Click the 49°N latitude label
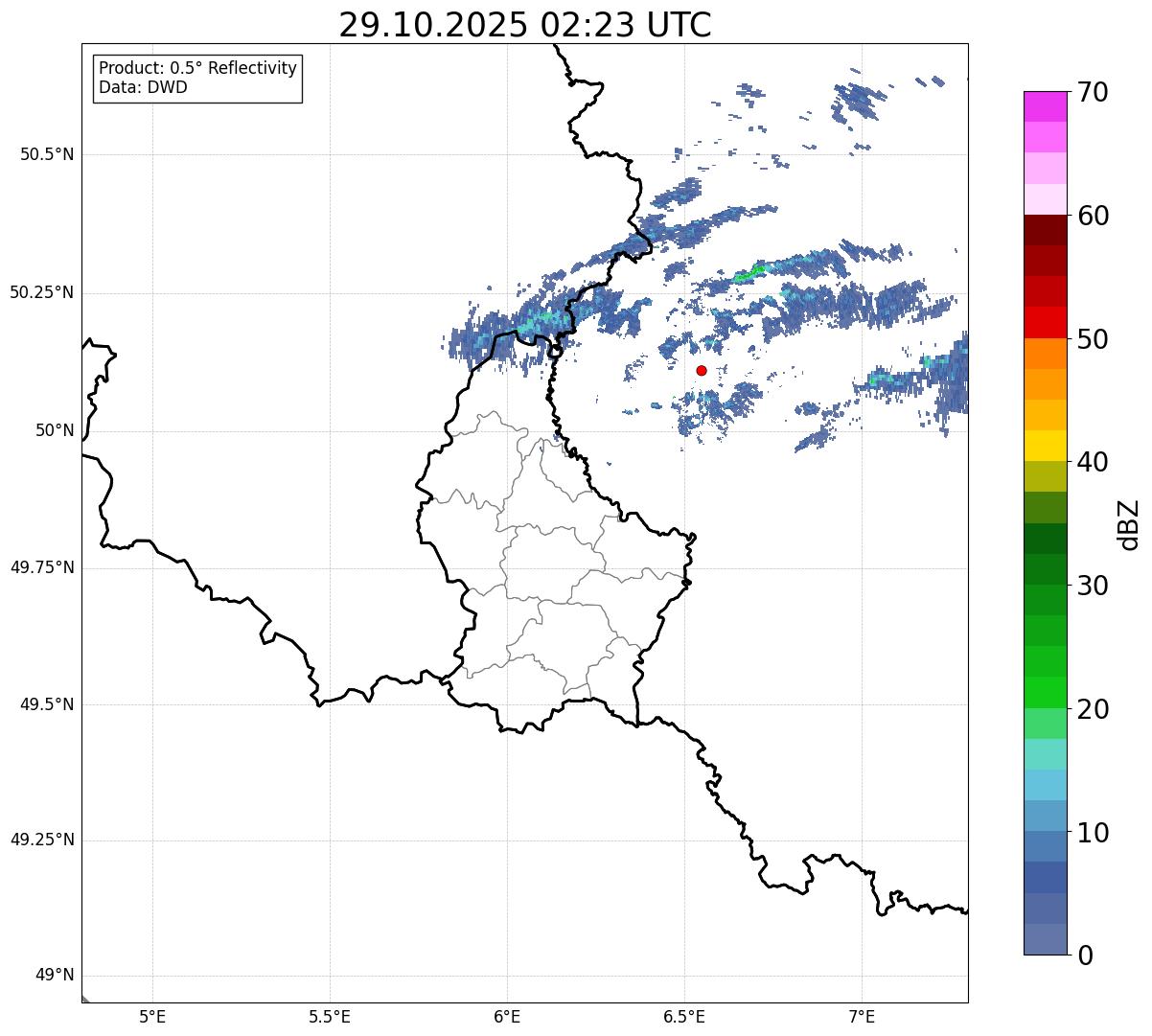The height and width of the screenshot is (1036, 1152). coord(55,976)
